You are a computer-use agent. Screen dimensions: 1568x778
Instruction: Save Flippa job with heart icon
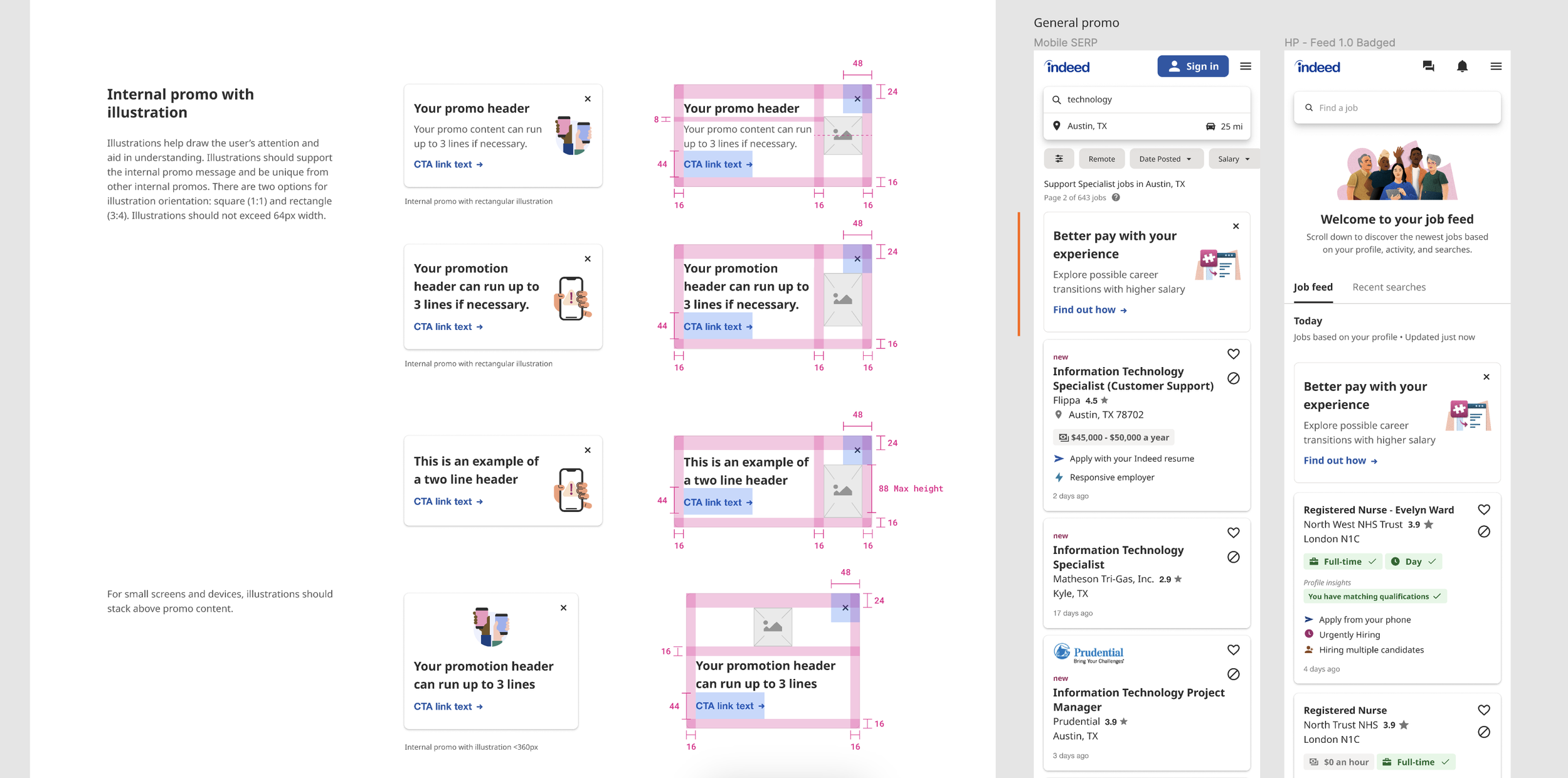pos(1233,354)
